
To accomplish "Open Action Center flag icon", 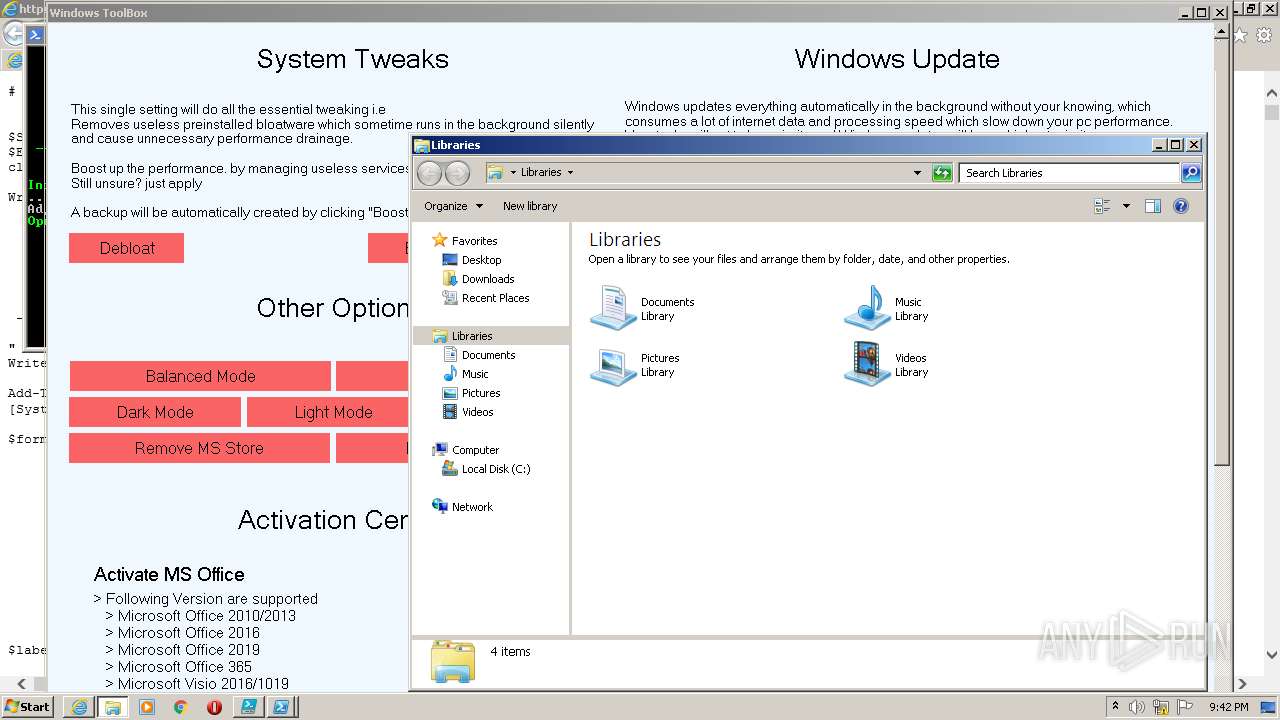I will [x=1185, y=707].
